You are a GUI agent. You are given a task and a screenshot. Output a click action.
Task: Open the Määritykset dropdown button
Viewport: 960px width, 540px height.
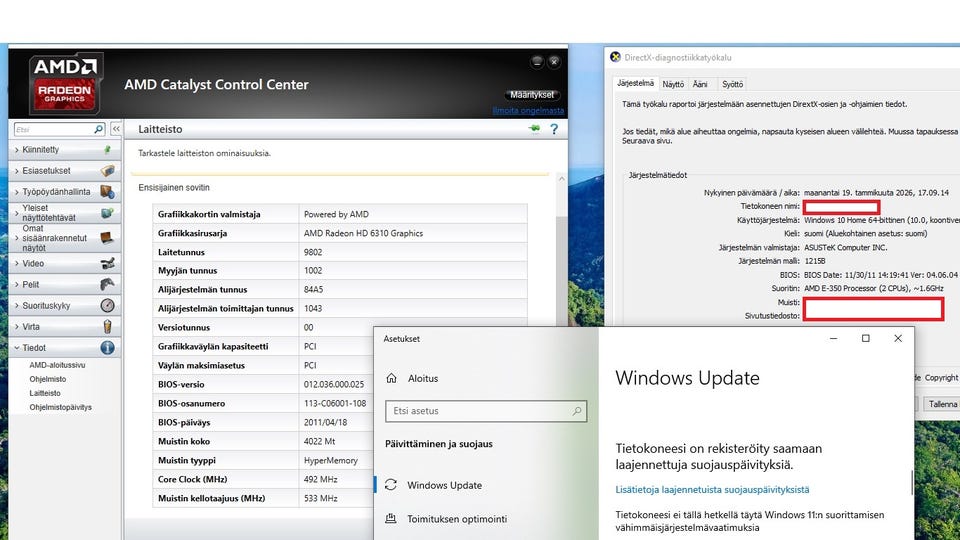pos(535,95)
